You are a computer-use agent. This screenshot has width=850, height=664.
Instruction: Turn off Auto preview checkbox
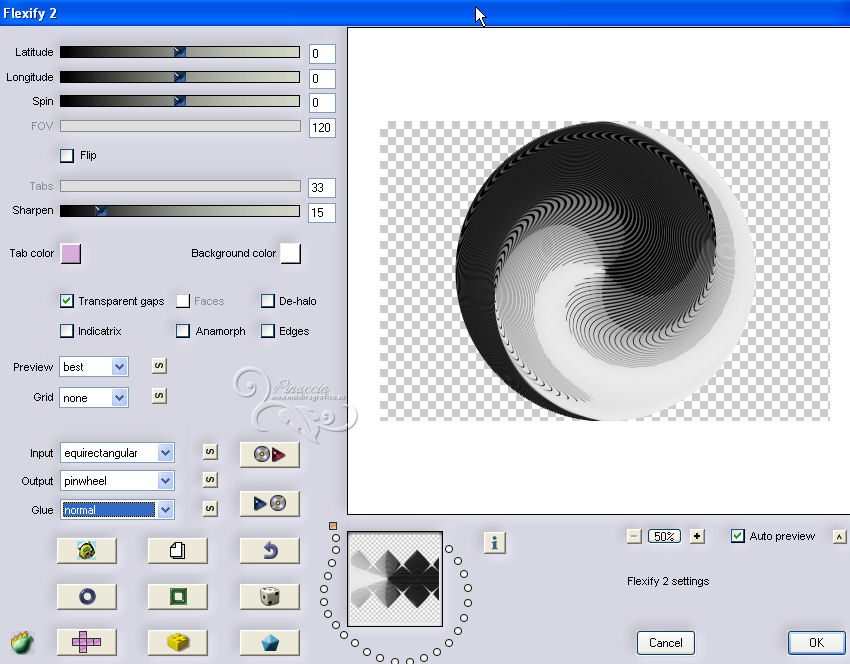(x=738, y=536)
